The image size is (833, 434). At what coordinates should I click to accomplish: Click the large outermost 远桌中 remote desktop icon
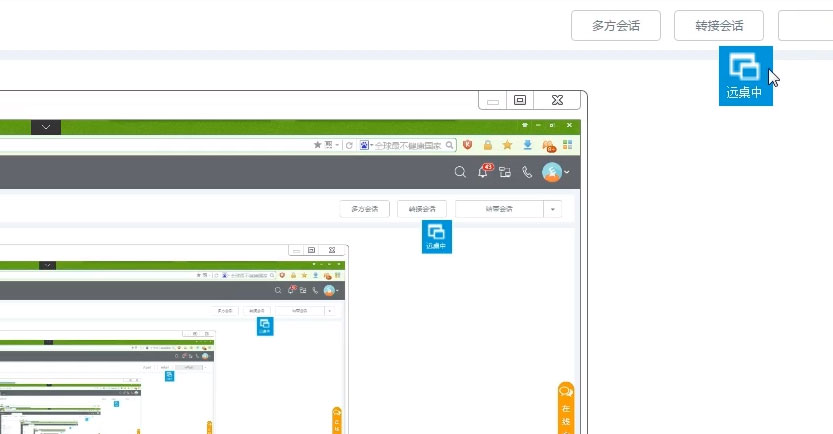[745, 76]
